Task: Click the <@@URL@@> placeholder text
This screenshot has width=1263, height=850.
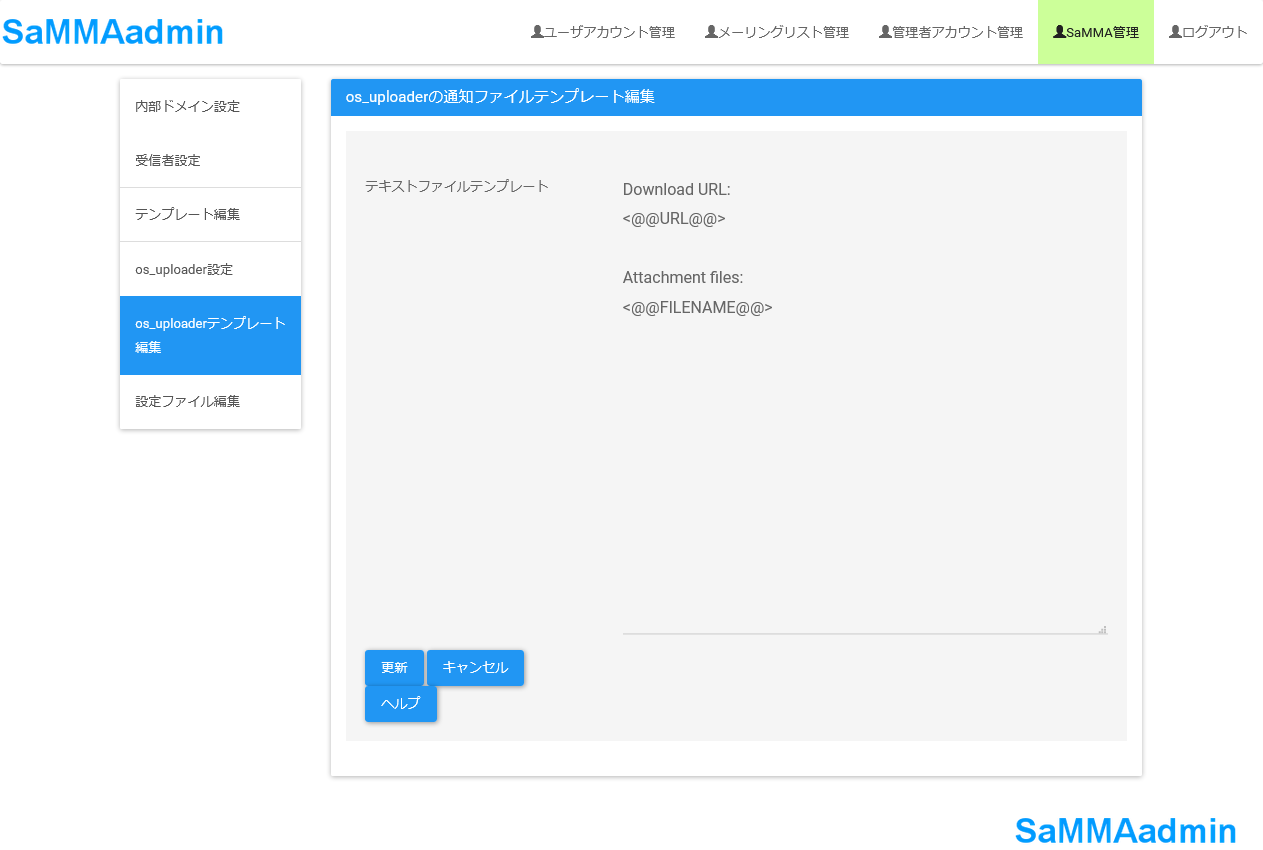Action: [x=674, y=219]
